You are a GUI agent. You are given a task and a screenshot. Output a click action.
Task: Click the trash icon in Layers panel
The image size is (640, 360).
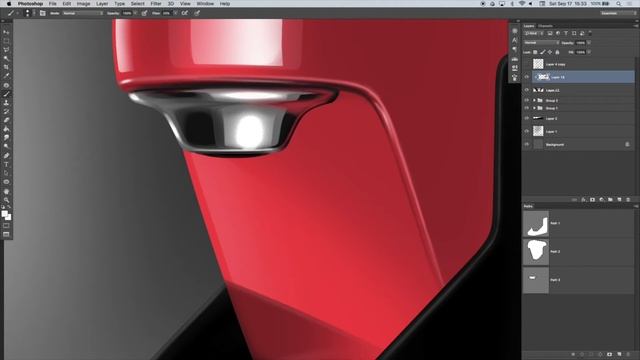(628, 200)
